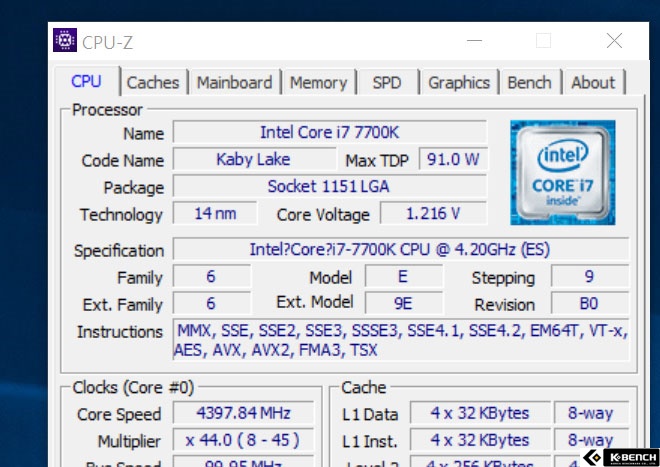Screen dimensions: 660x467
Task: Click the Processor group label
Action: pyautogui.click(x=107, y=110)
